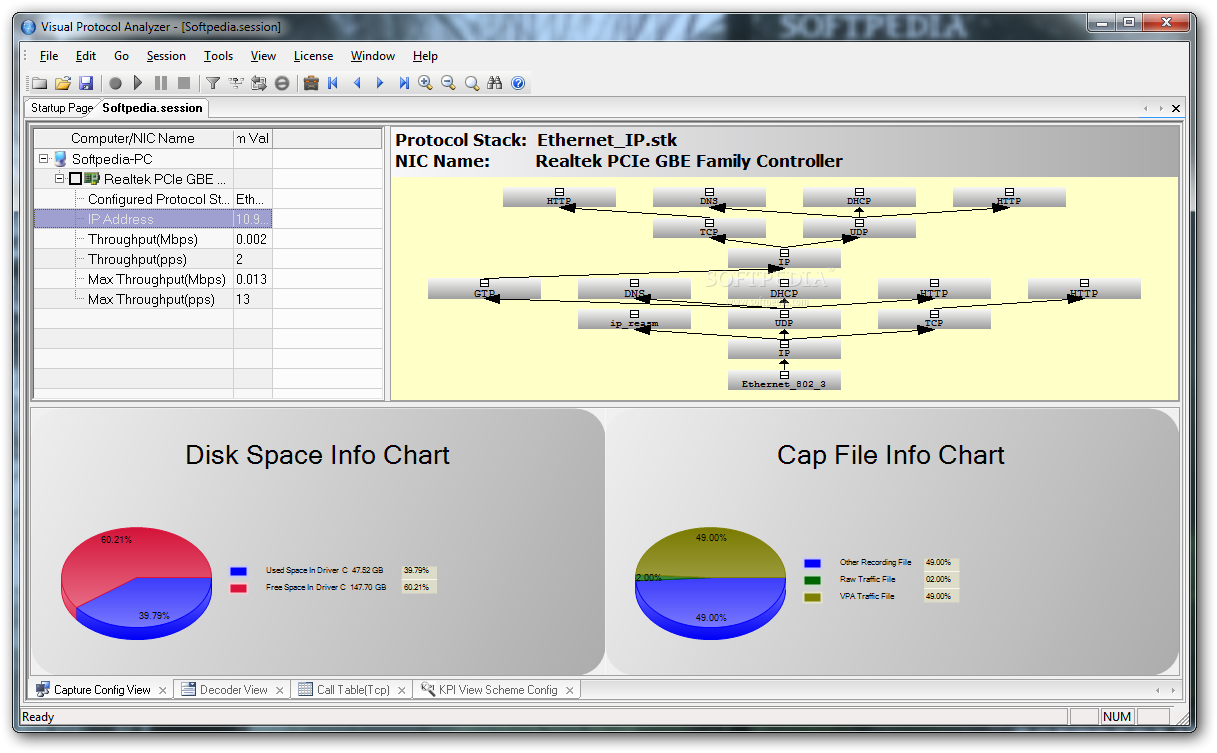The width and height of the screenshot is (1217, 753).
Task: Select the IP Address row
Action: (153, 219)
